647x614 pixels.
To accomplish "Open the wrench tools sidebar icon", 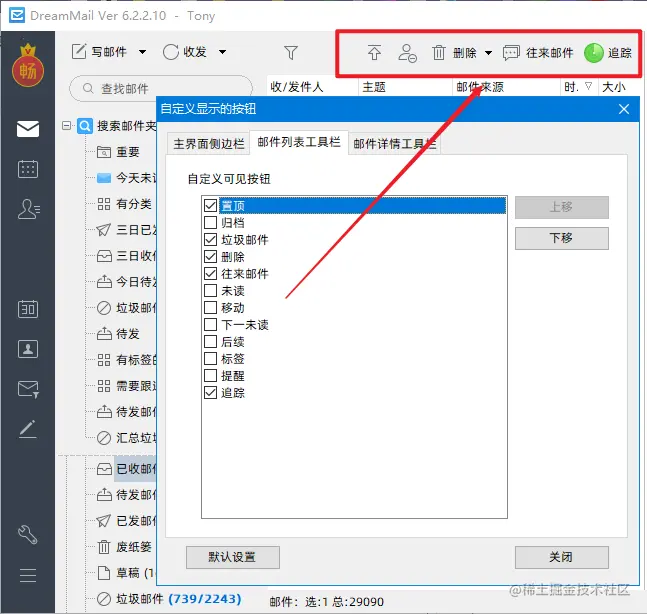I will pos(28,535).
